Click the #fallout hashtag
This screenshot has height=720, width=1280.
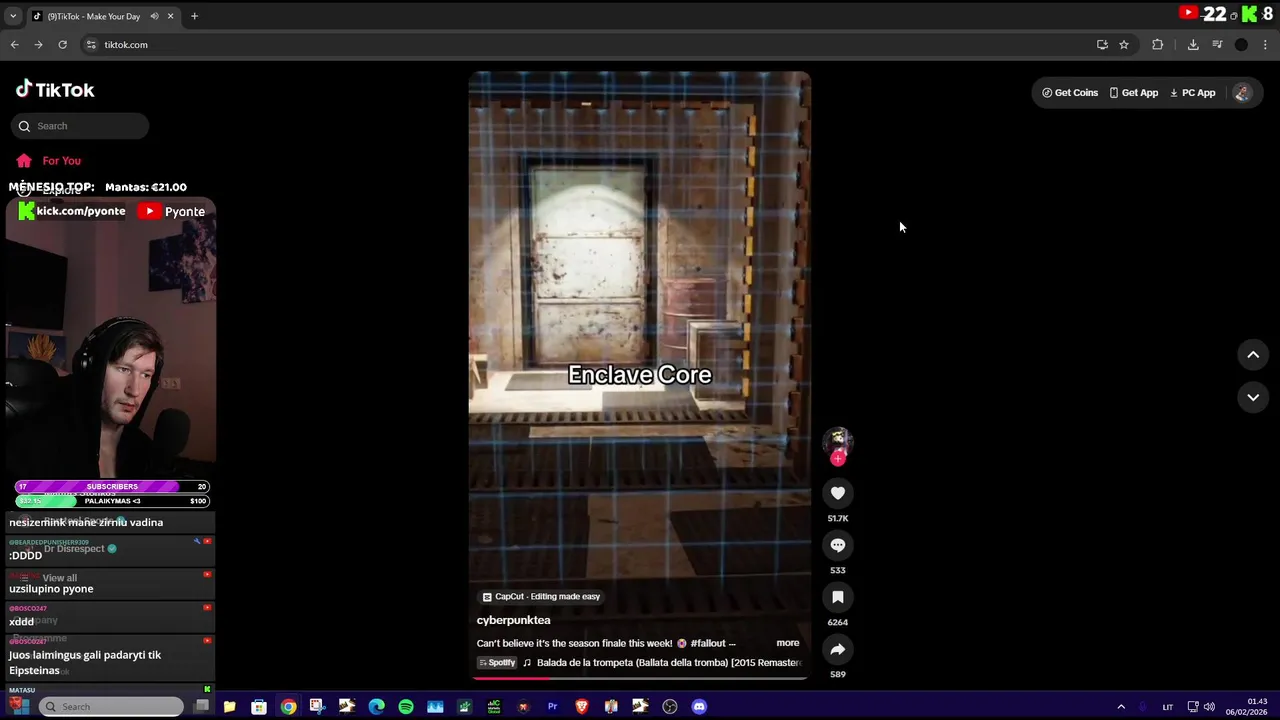[708, 643]
